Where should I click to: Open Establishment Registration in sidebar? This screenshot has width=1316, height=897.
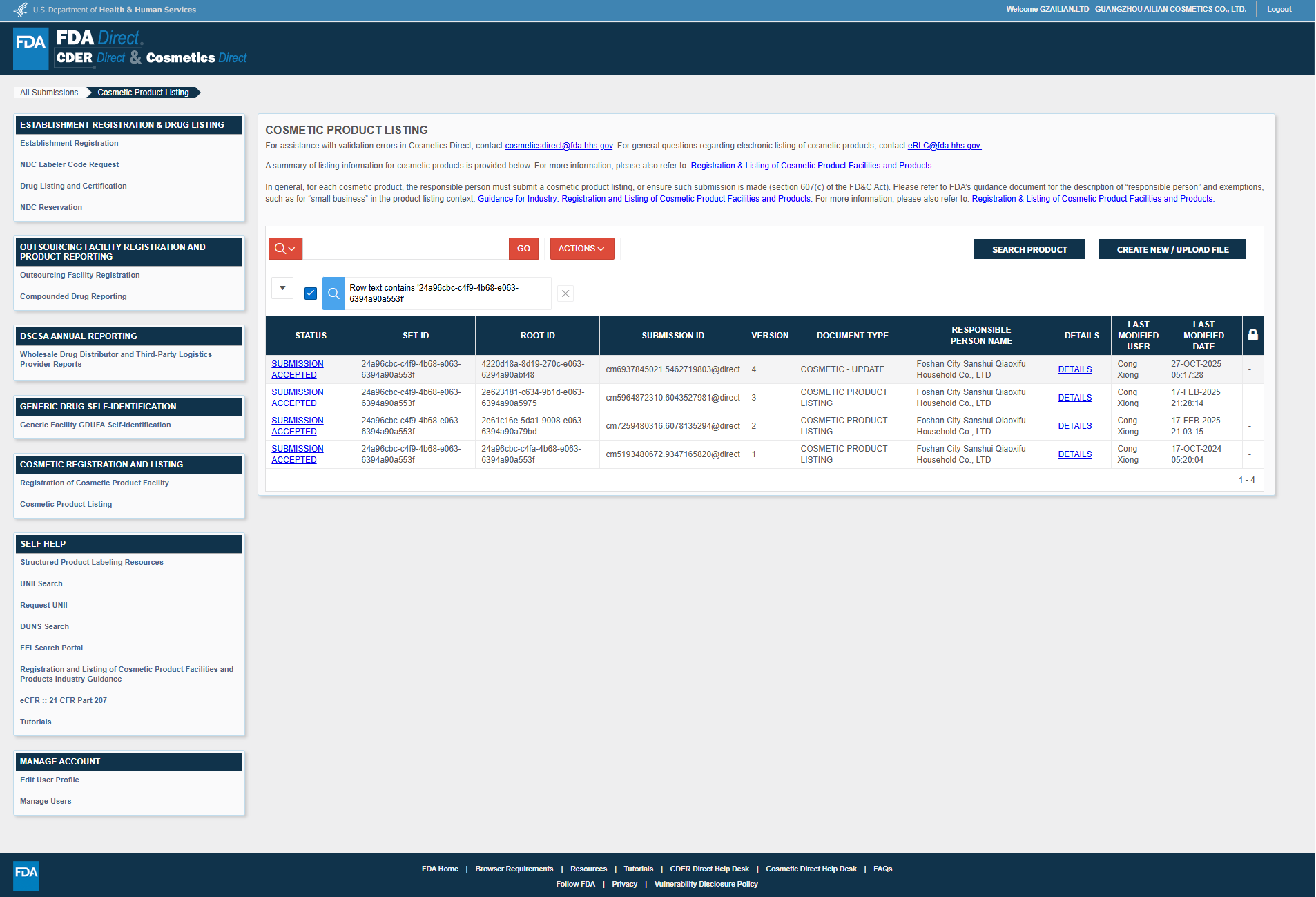69,143
